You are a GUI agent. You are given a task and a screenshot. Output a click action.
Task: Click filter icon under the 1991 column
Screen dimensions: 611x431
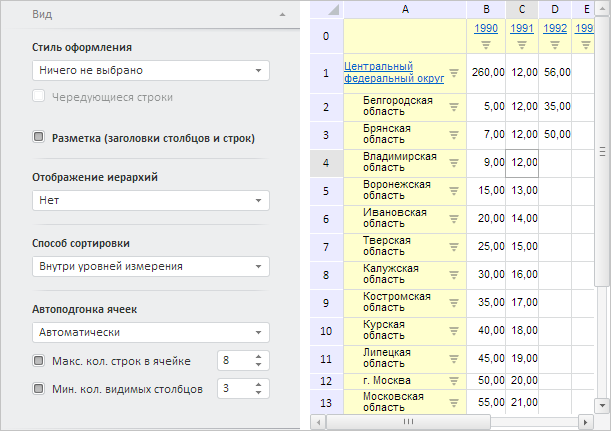pos(522,44)
